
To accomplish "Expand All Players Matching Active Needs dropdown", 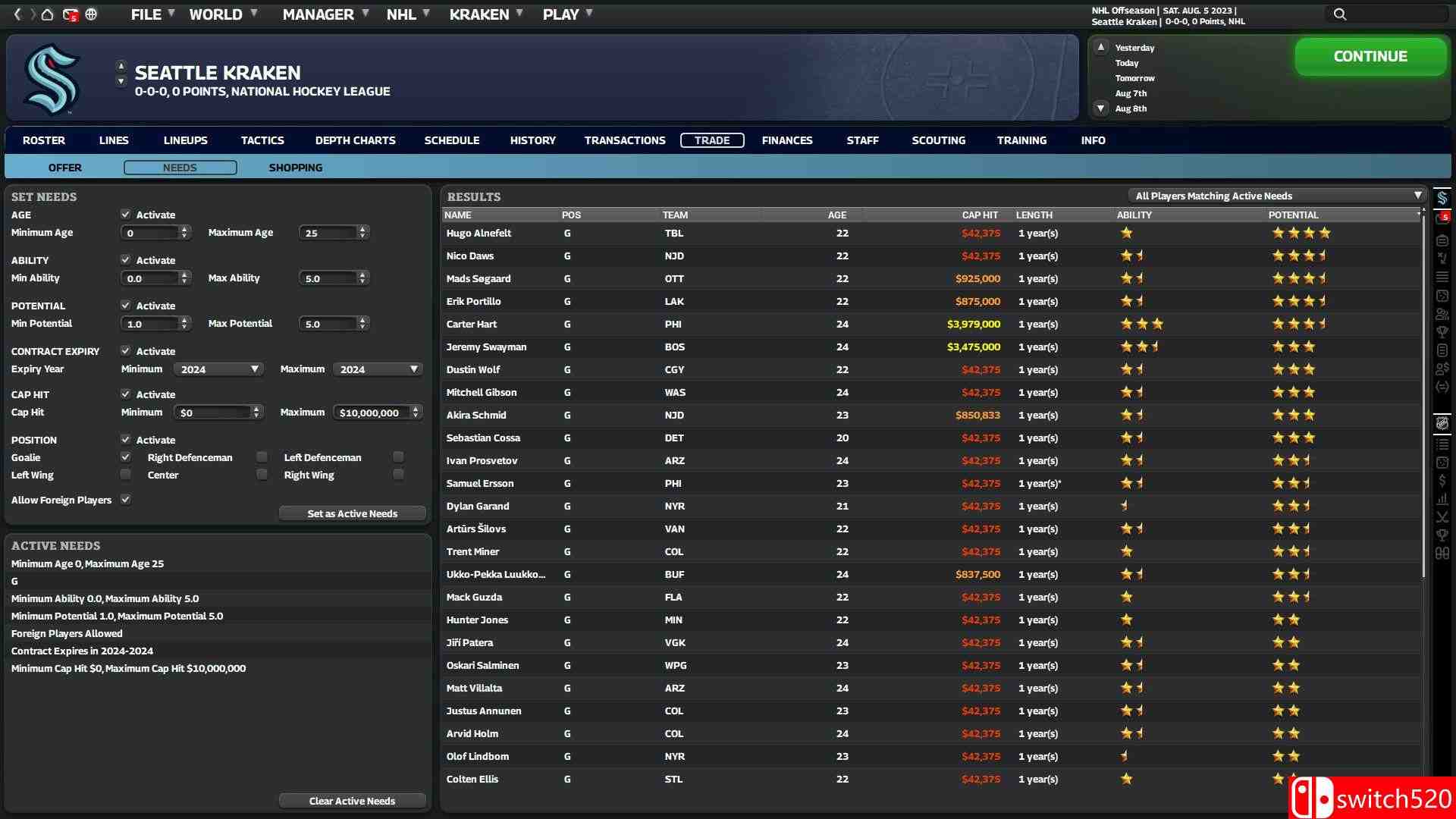I will pos(1276,196).
